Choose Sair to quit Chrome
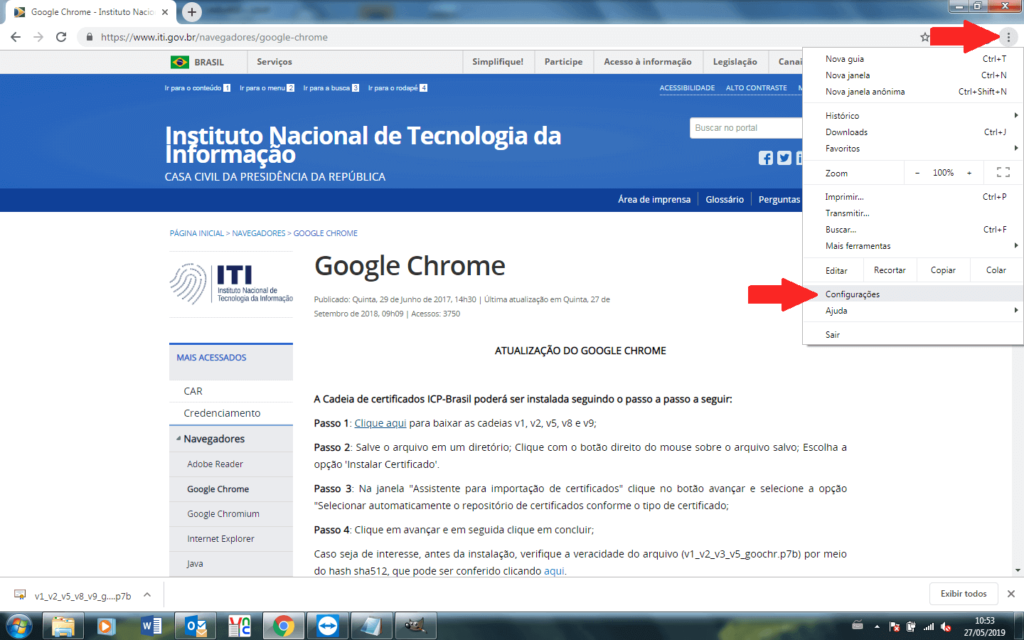The image size is (1024, 640). pyautogui.click(x=913, y=334)
